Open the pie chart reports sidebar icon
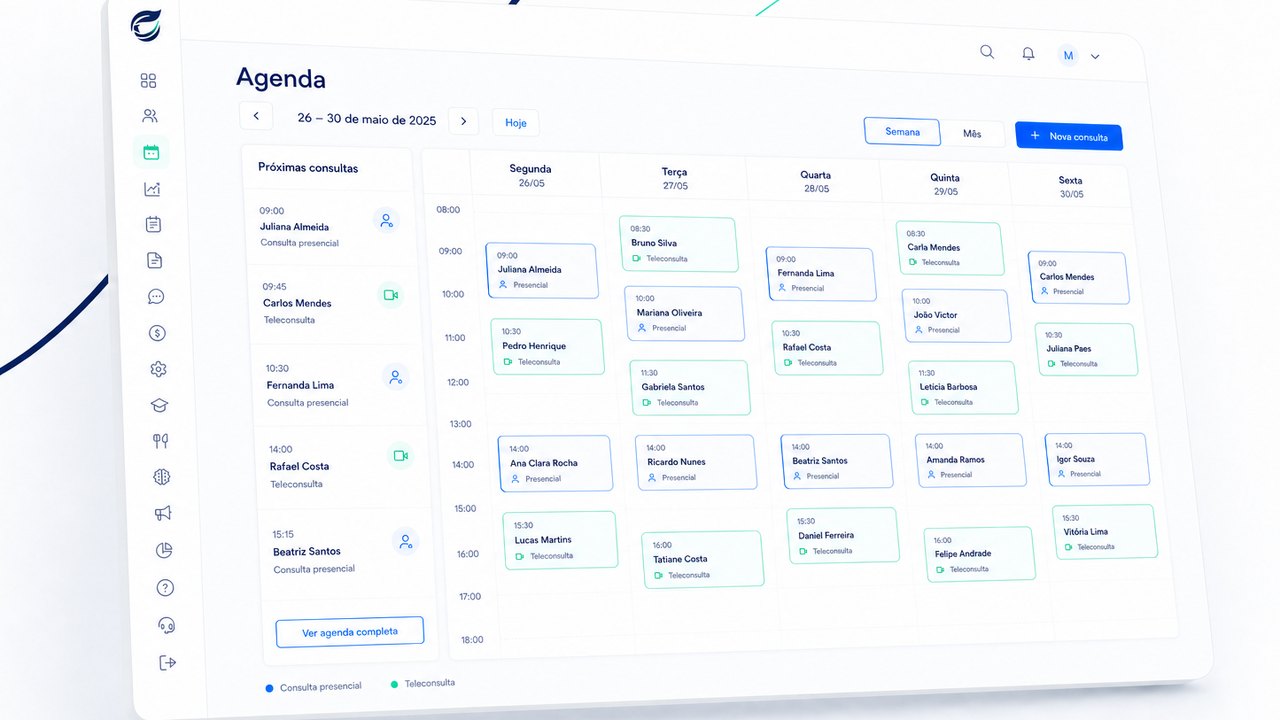Image resolution: width=1280 pixels, height=720 pixels. (164, 550)
